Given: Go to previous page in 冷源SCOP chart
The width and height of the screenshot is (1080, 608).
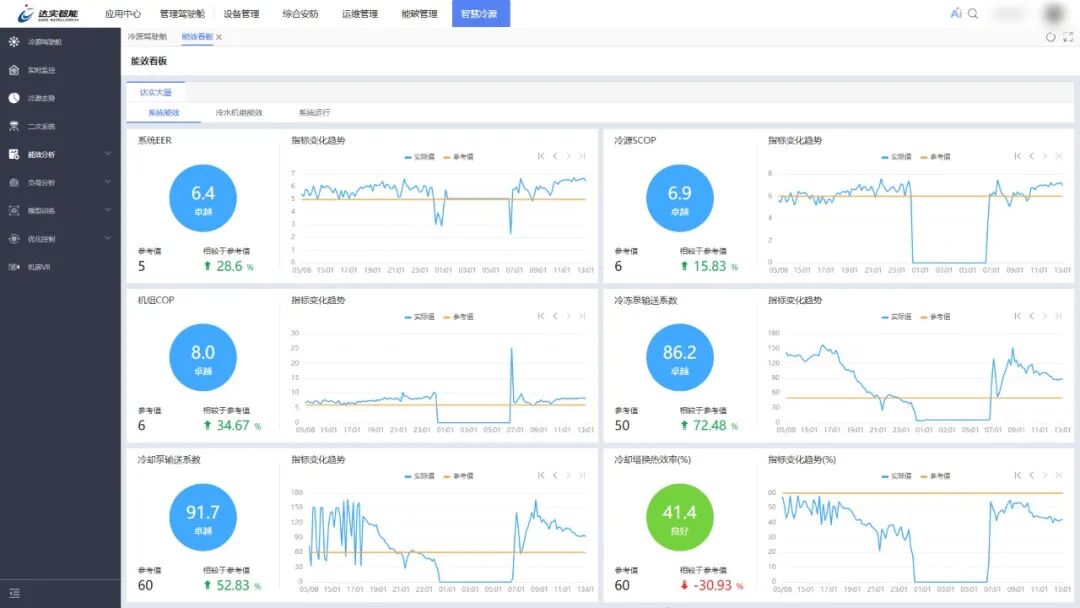Looking at the screenshot, I should [1031, 156].
